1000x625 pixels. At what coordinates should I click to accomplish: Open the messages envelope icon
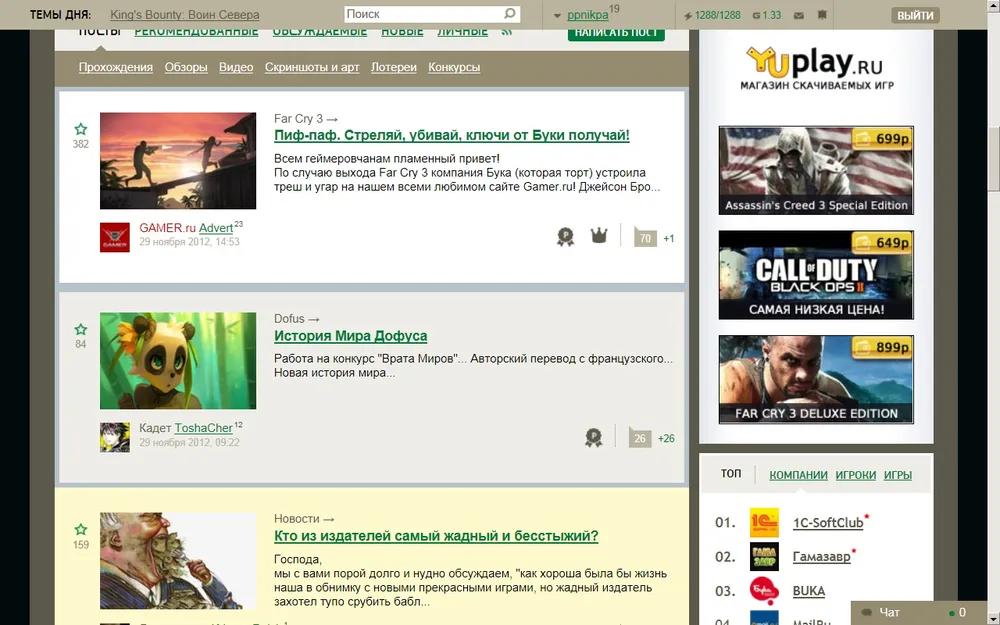(798, 15)
